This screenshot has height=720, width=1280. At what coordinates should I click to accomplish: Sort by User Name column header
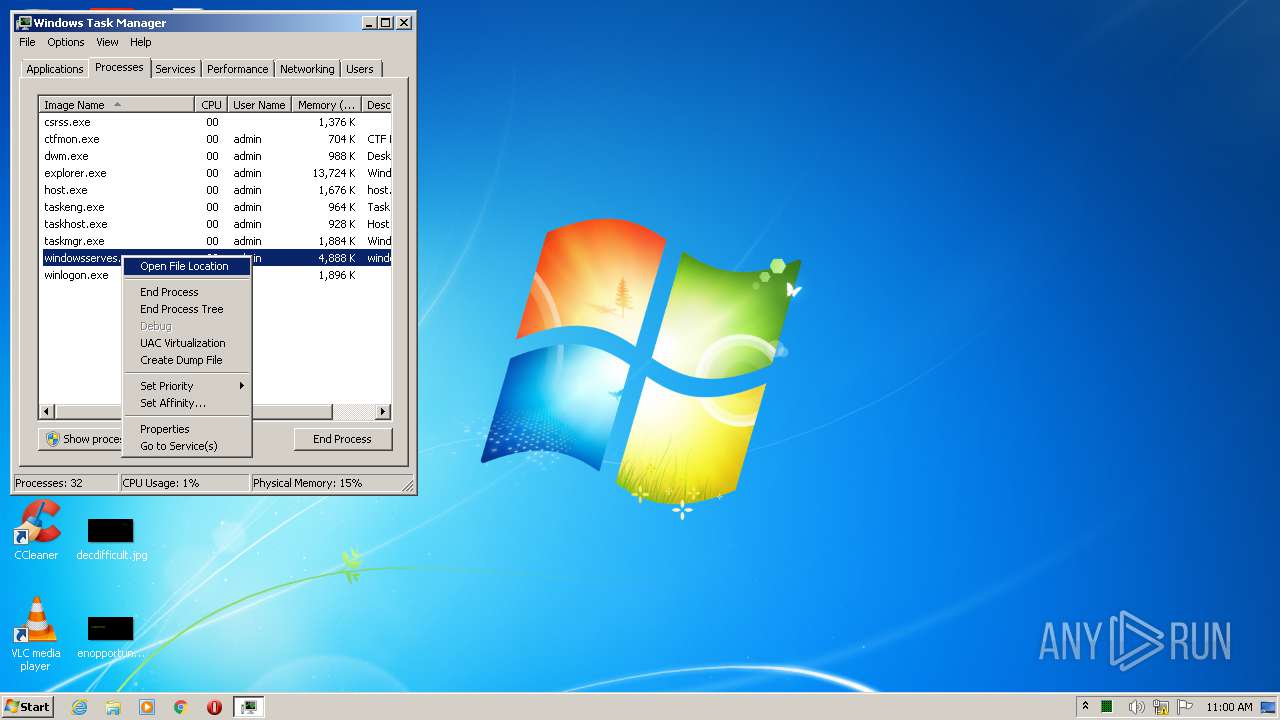[259, 105]
